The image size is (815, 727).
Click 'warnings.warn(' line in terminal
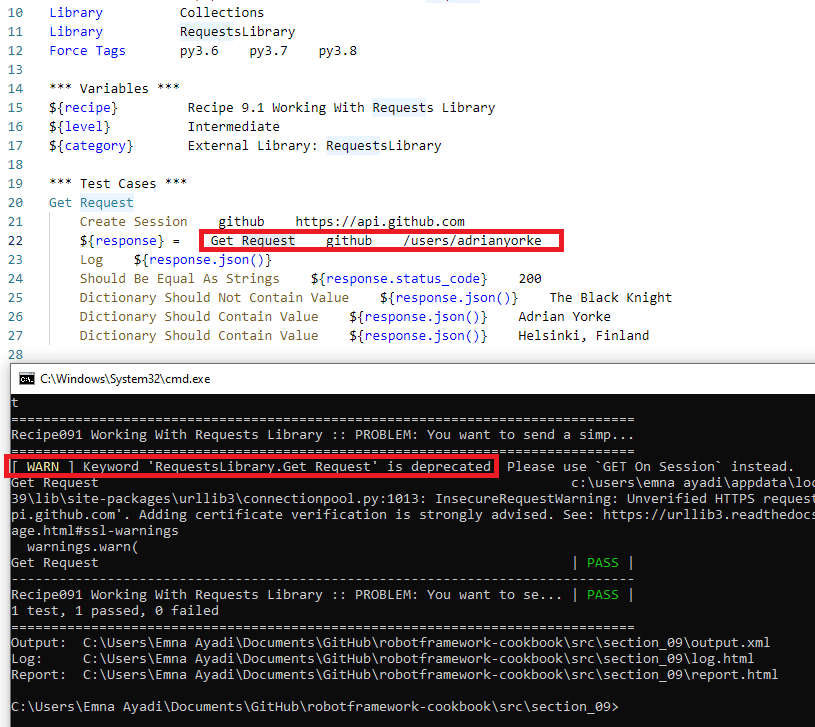(x=83, y=547)
